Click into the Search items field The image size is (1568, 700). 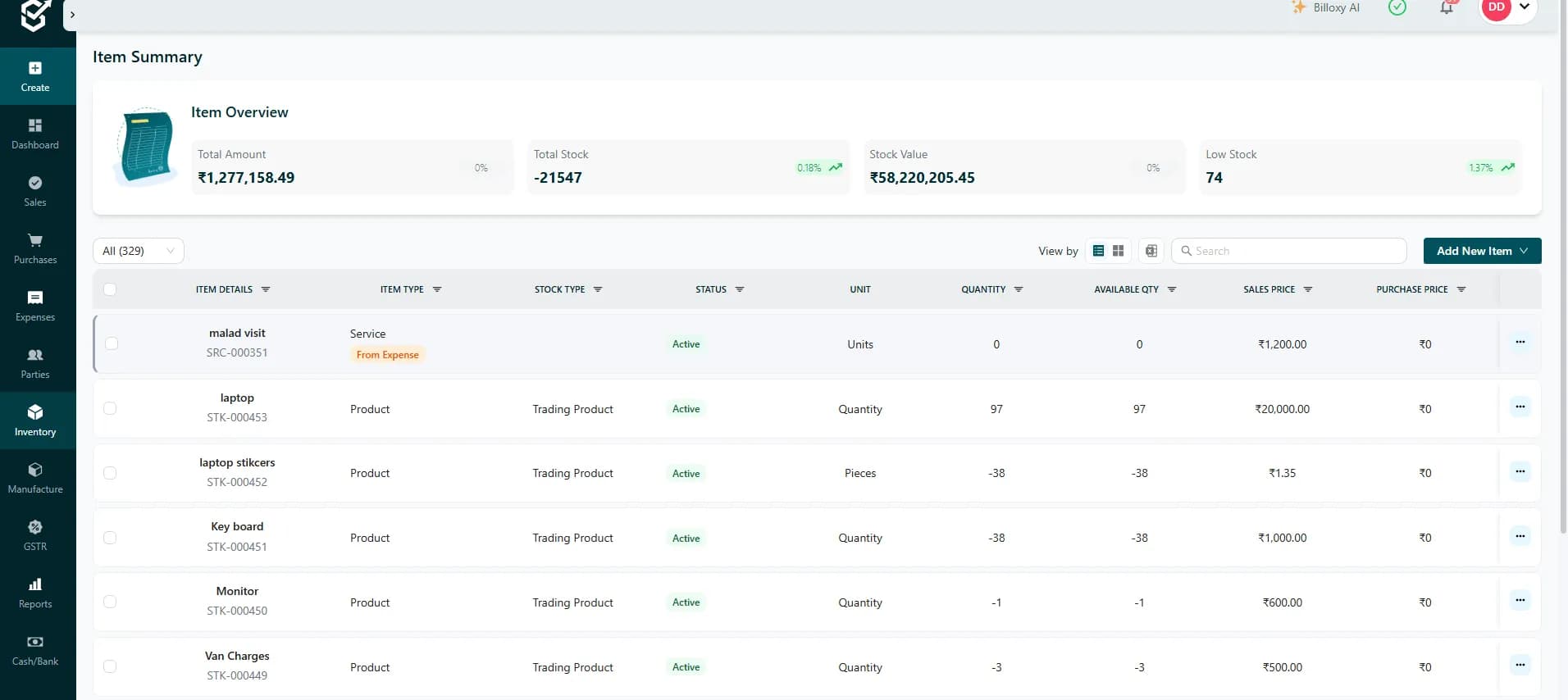(x=1289, y=251)
